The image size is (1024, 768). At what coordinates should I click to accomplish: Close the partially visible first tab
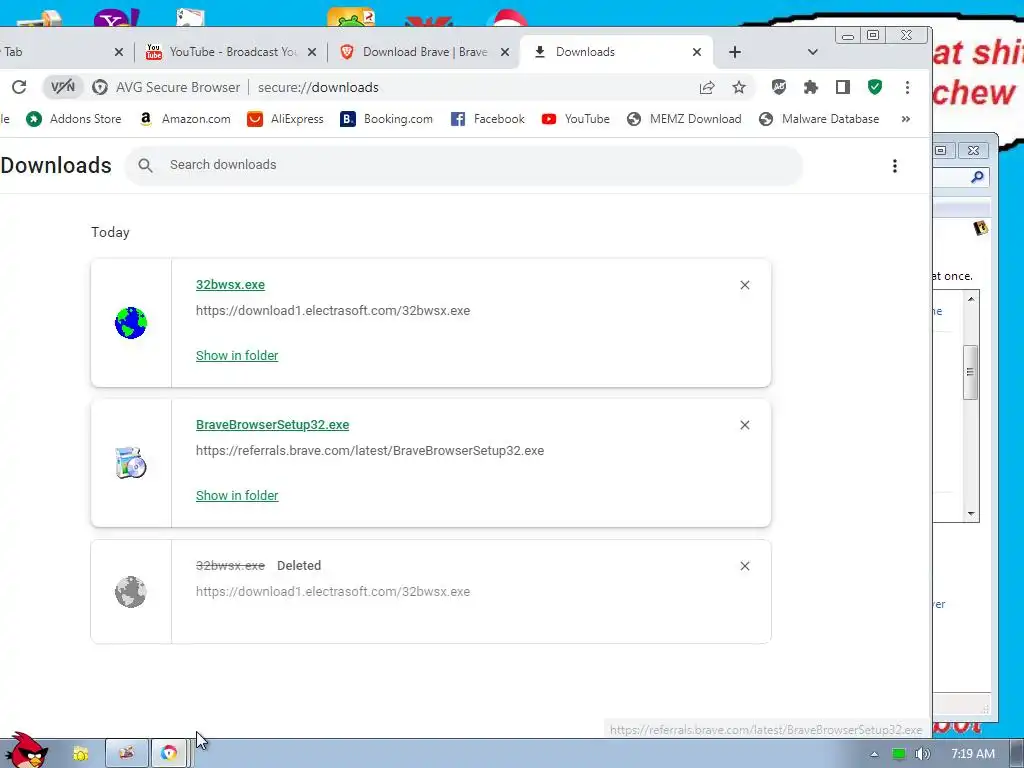[119, 52]
